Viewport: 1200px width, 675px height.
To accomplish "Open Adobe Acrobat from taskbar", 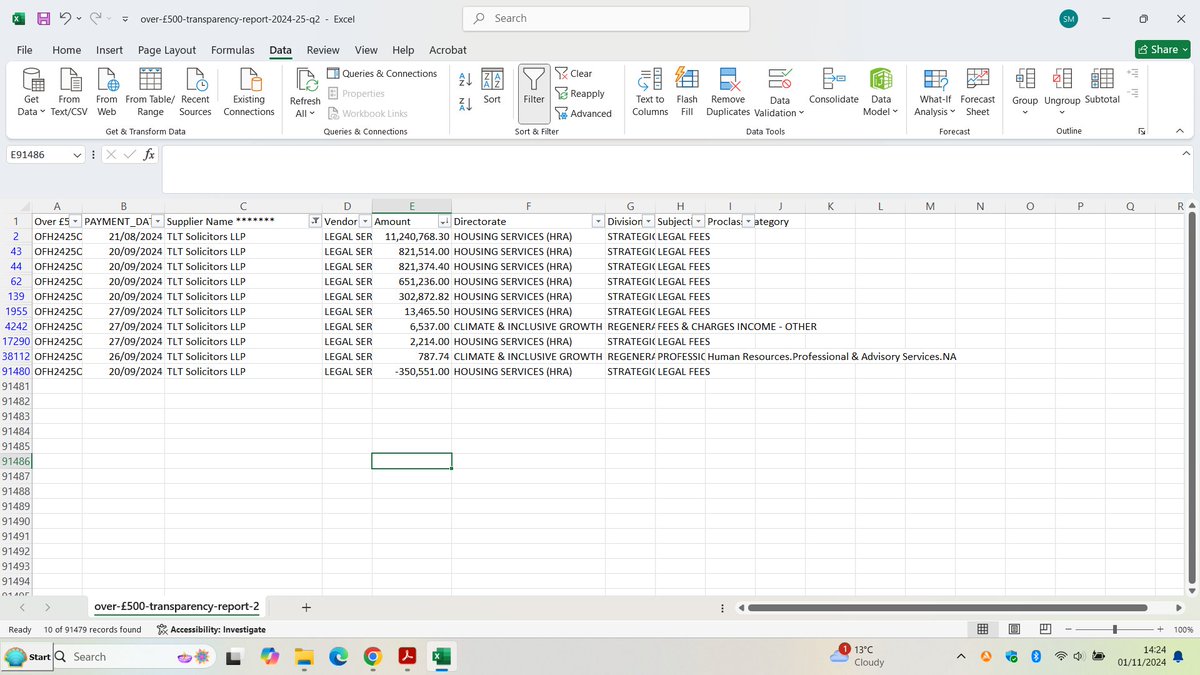I will coord(408,657).
